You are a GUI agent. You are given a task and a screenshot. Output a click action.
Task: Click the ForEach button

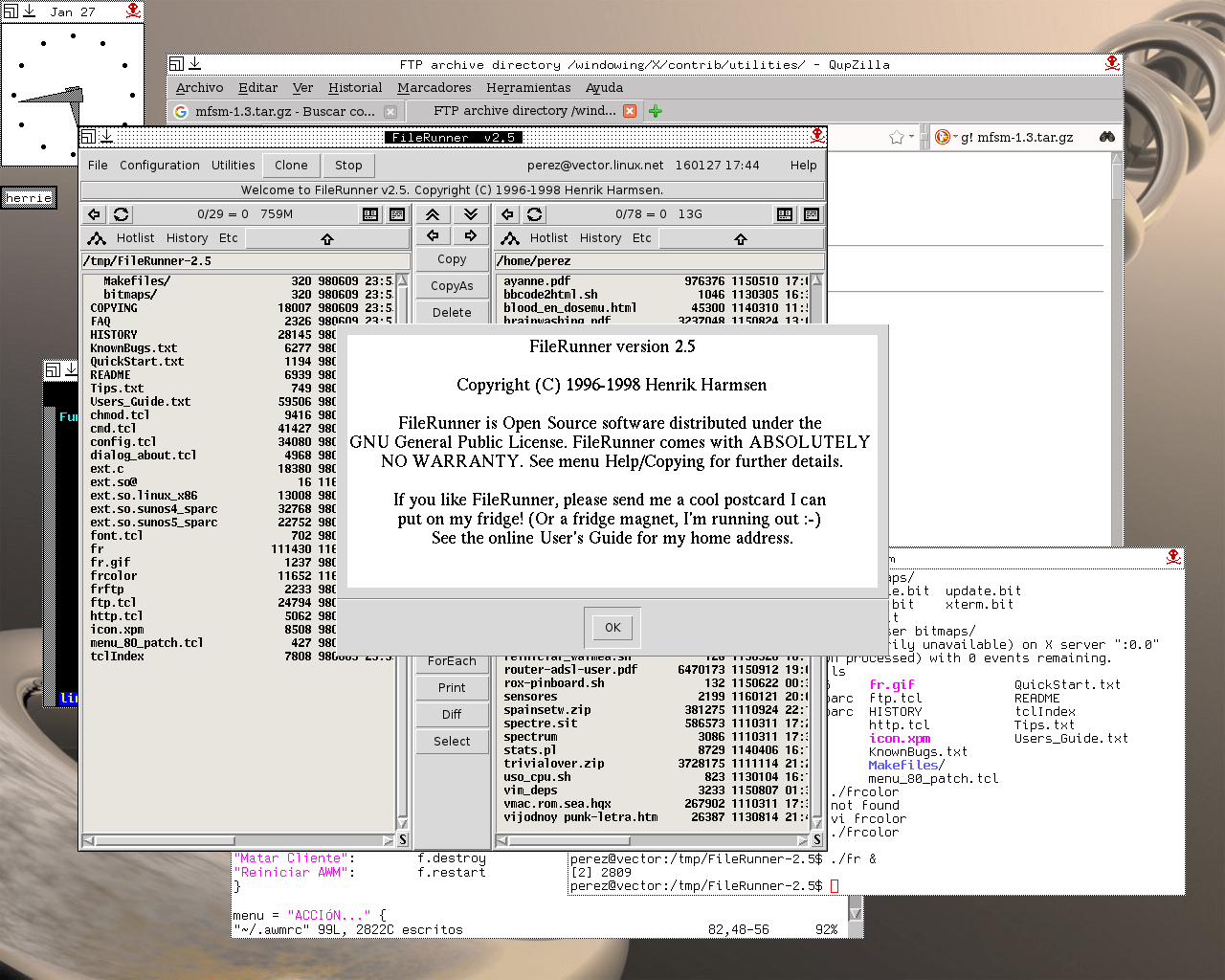click(452, 661)
